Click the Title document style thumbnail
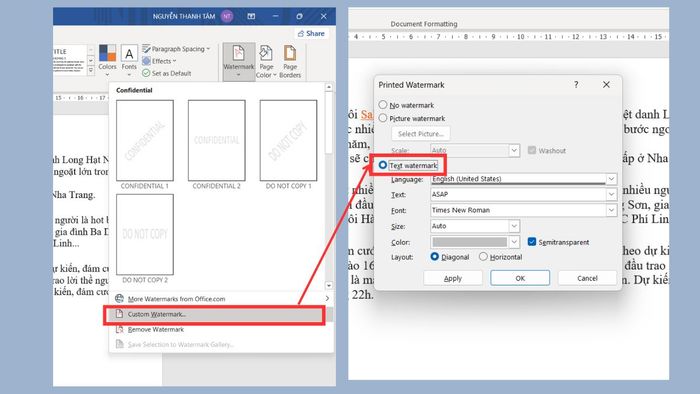This screenshot has width=700, height=394. tap(70, 59)
